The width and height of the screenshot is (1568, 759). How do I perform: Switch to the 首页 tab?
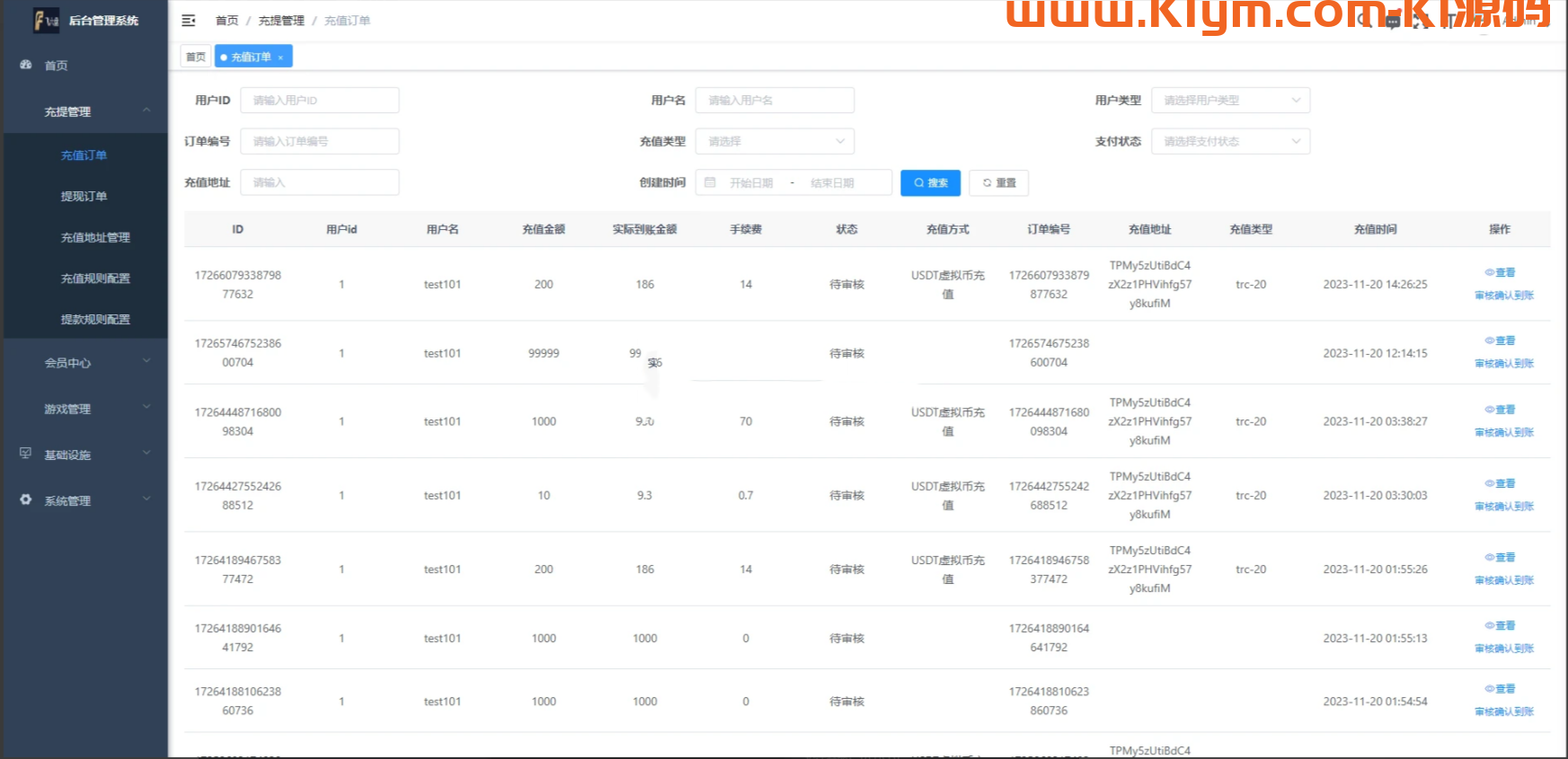(x=196, y=57)
